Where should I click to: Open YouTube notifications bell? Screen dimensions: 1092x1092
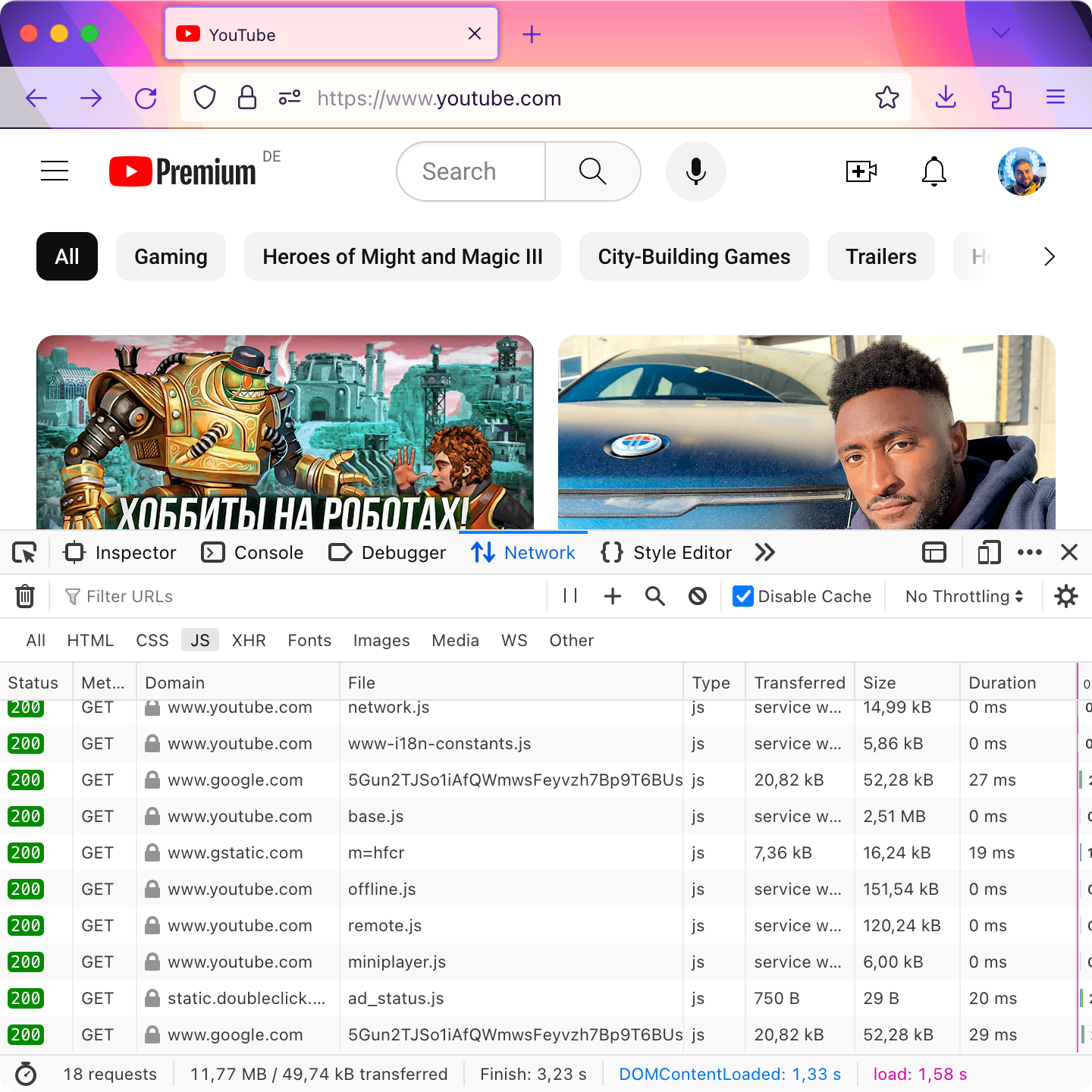934,171
